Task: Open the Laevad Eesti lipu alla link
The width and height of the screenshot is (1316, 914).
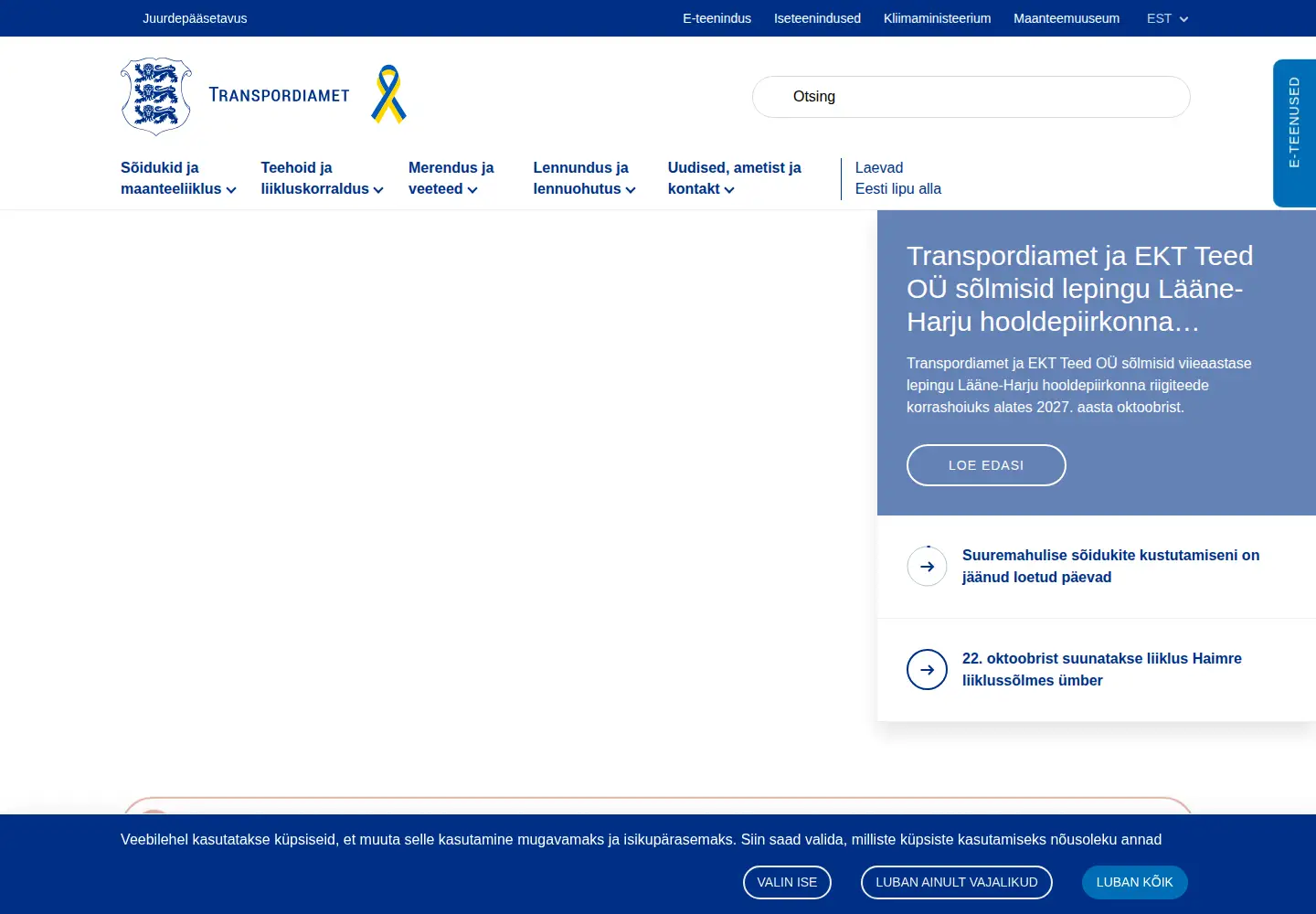Action: pos(898,178)
